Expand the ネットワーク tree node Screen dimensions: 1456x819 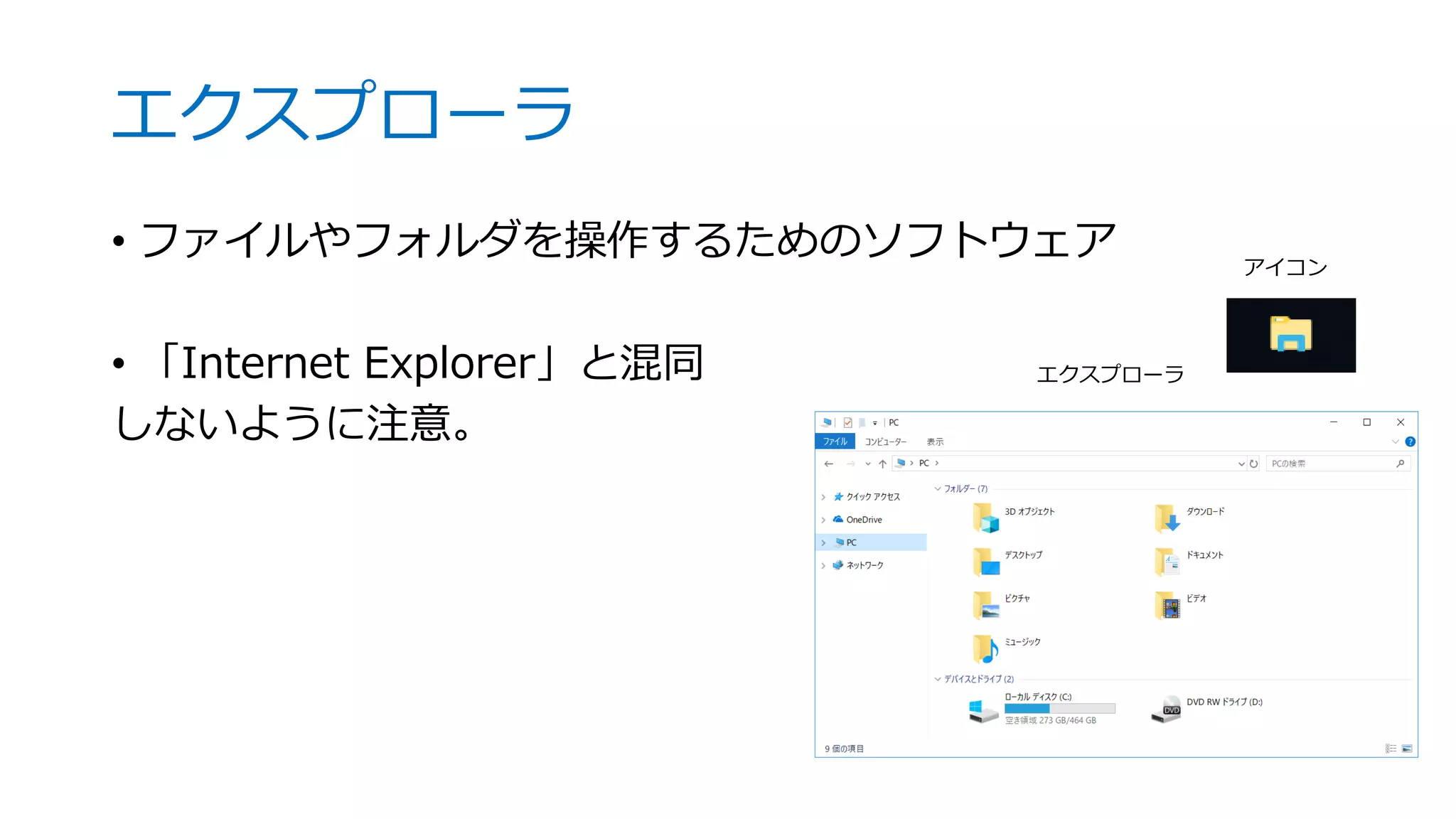tap(823, 565)
